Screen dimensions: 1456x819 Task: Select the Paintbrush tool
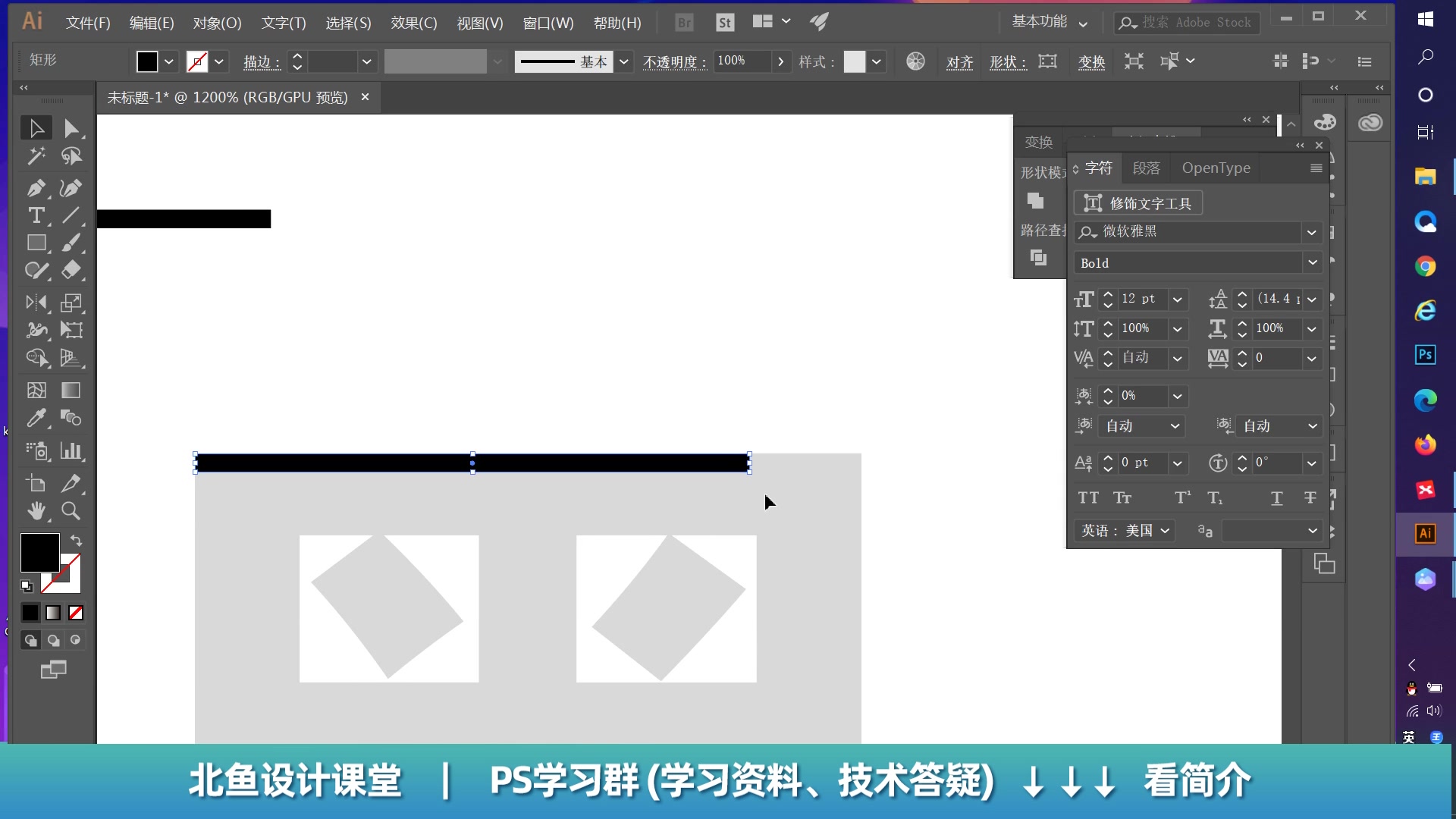coord(71,243)
